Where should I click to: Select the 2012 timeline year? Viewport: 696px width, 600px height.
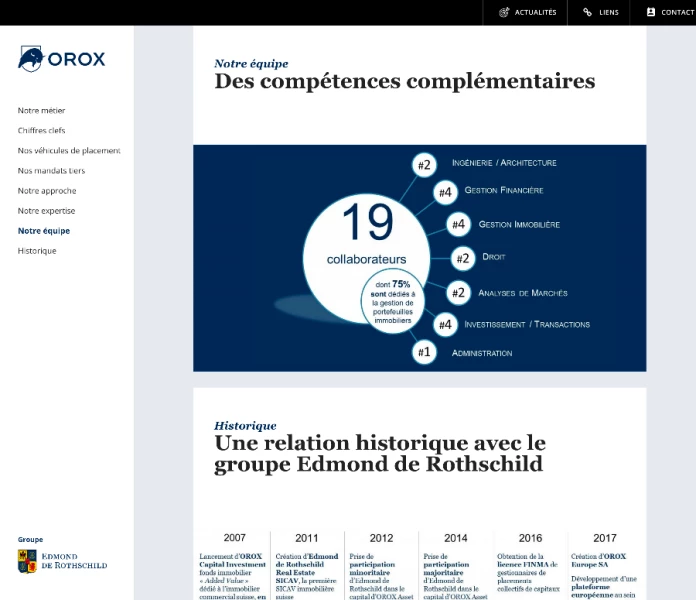pos(381,538)
